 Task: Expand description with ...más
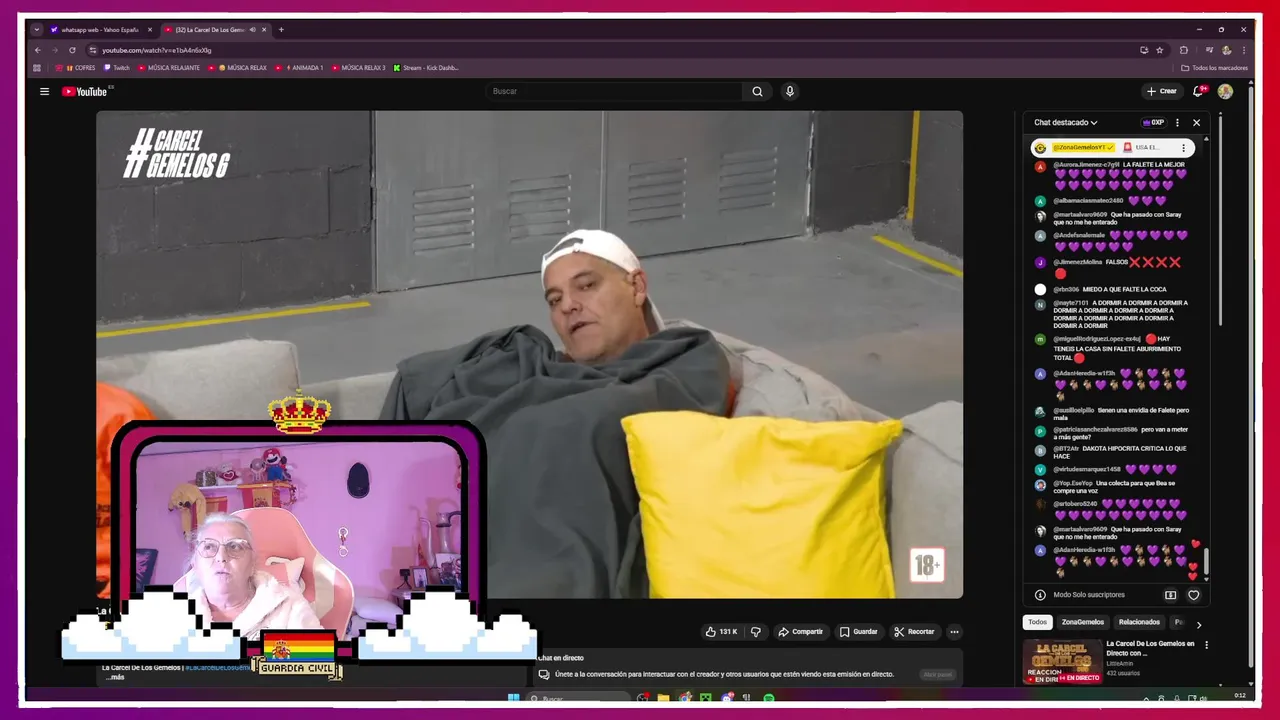[115, 677]
